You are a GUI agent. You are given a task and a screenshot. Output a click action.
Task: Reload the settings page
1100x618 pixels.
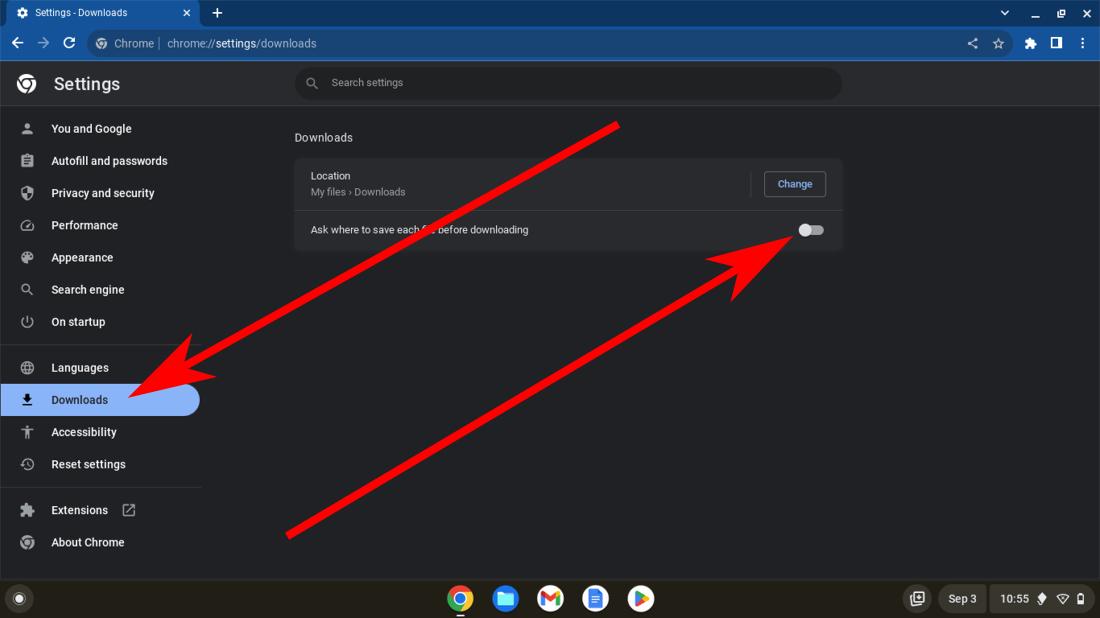point(68,43)
